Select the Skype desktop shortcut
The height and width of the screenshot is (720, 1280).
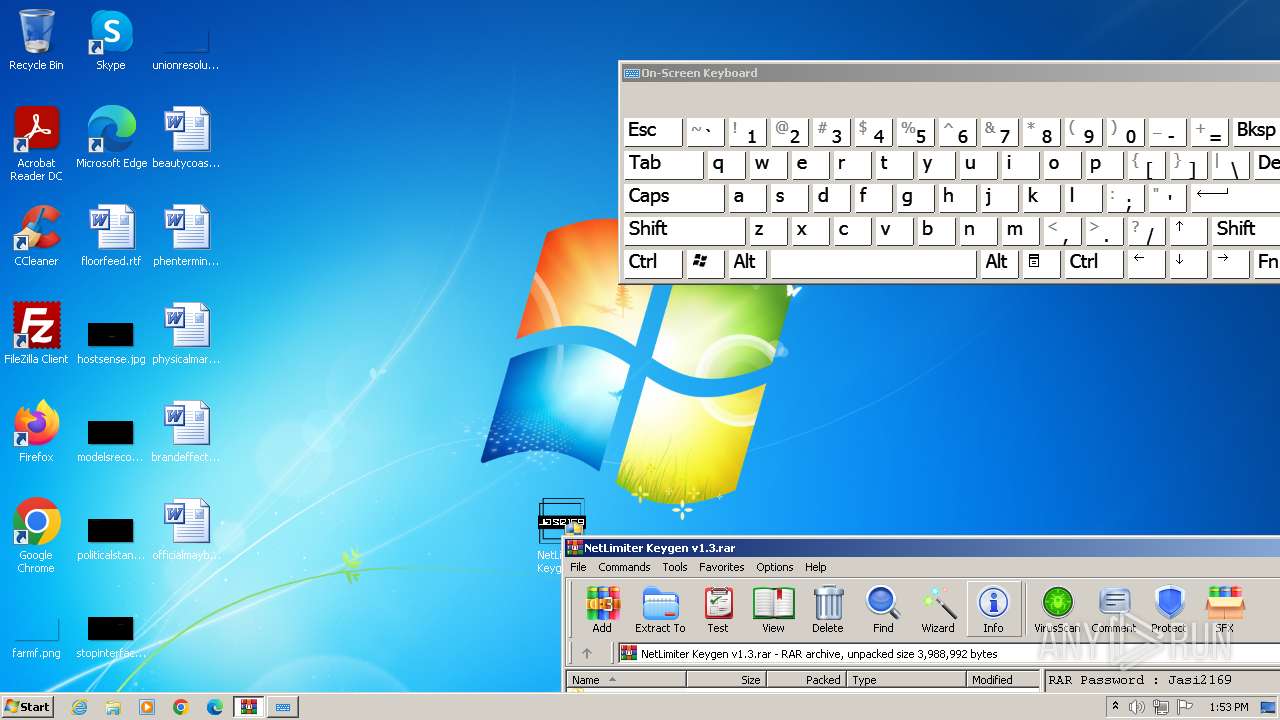click(x=111, y=40)
